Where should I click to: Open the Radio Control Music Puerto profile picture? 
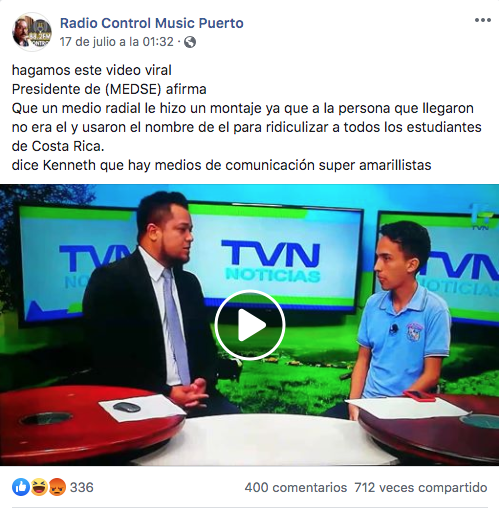coord(32,32)
